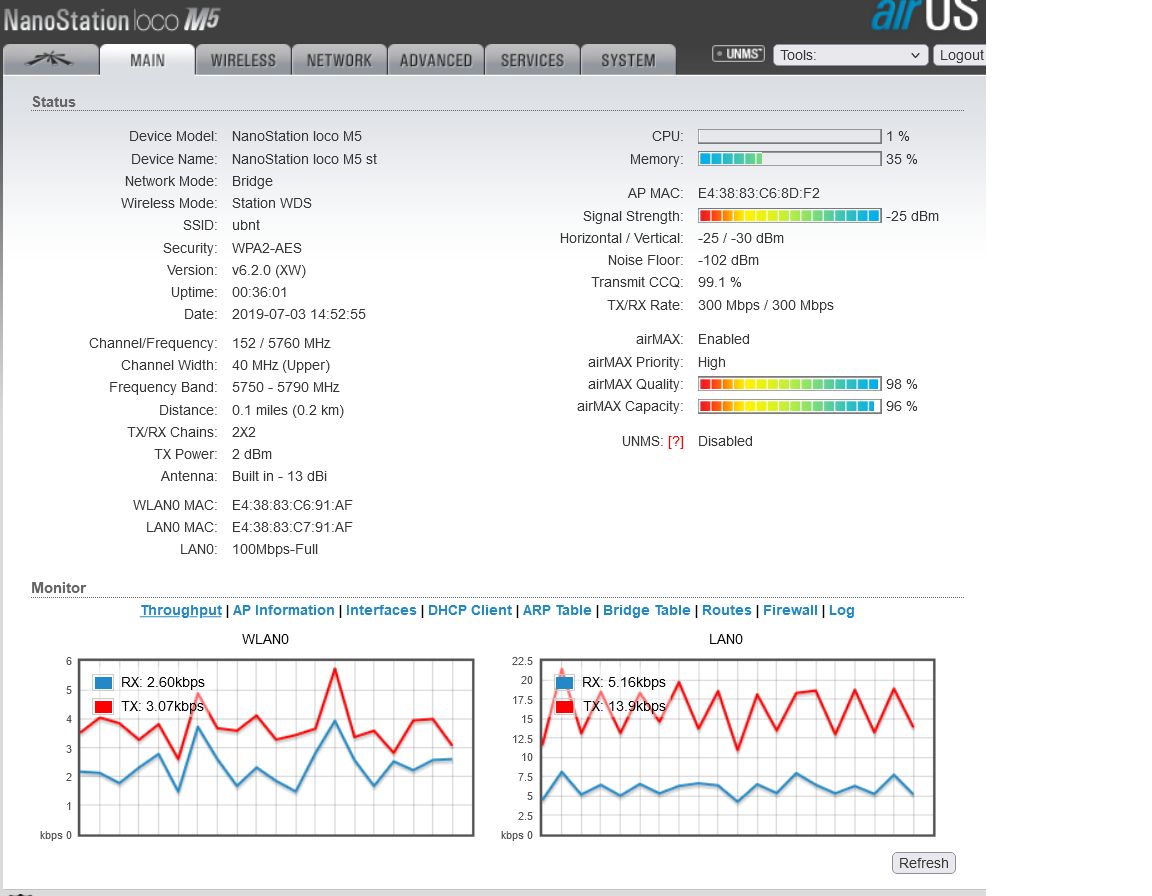Image resolution: width=1152 pixels, height=896 pixels.
Task: Click the UNMS status badge
Action: pos(738,54)
